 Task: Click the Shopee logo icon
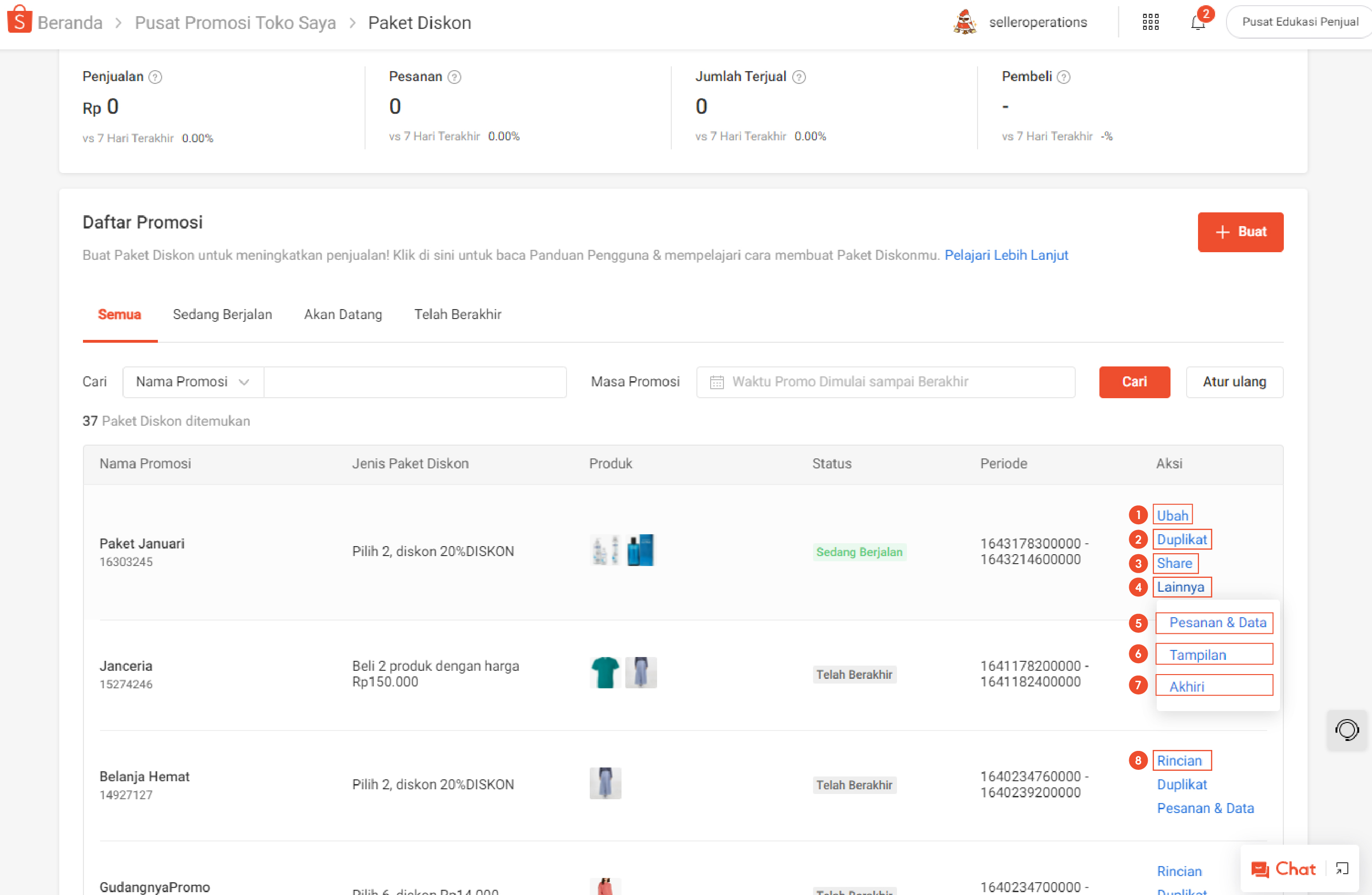click(19, 21)
